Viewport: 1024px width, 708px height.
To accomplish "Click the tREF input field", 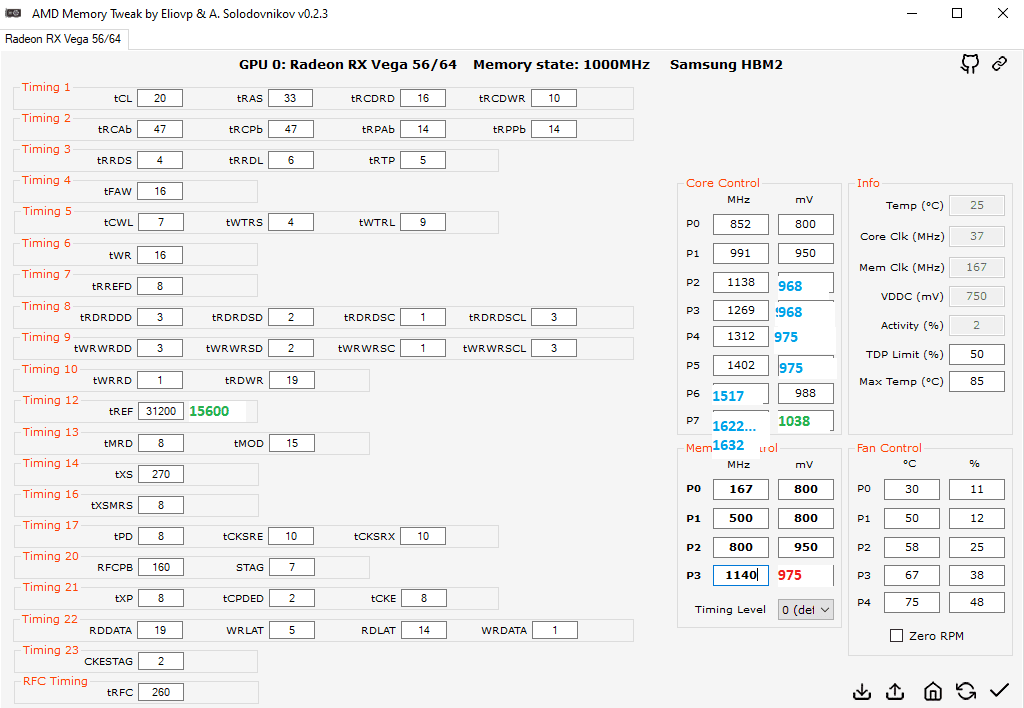I will [x=161, y=411].
